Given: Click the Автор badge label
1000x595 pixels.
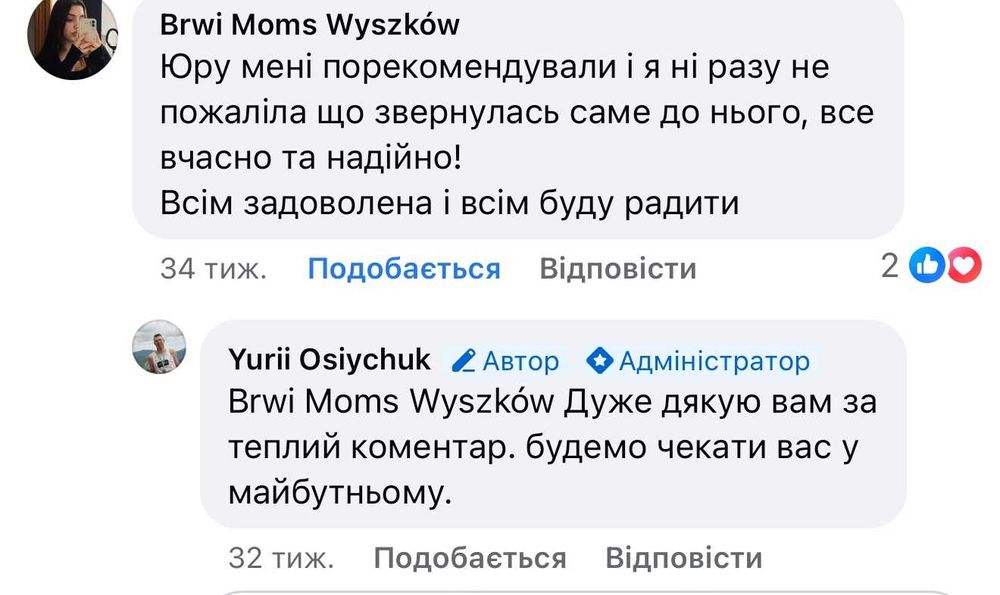Looking at the screenshot, I should pos(521,360).
